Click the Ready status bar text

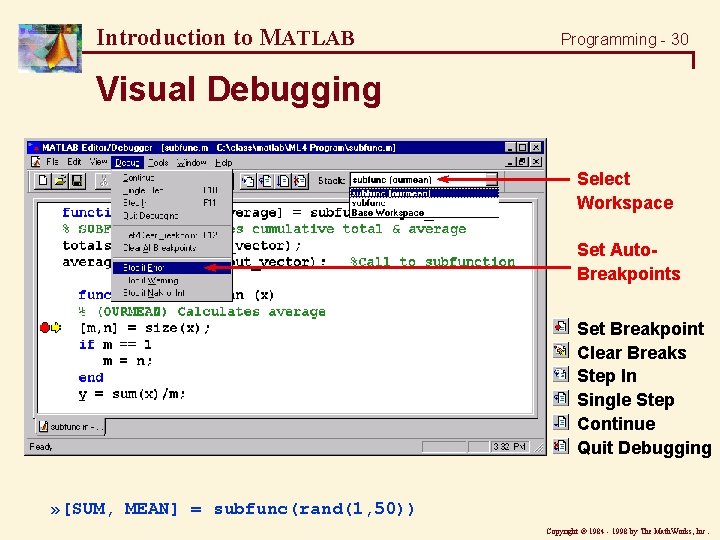point(41,446)
